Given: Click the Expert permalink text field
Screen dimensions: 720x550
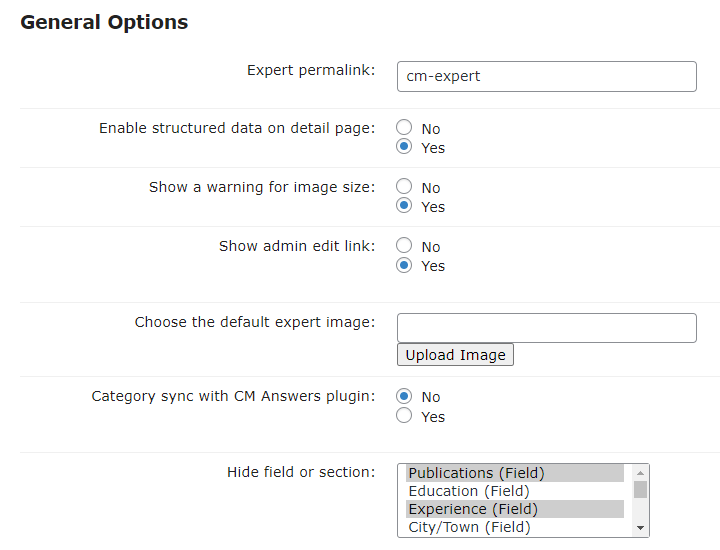Looking at the screenshot, I should point(546,76).
